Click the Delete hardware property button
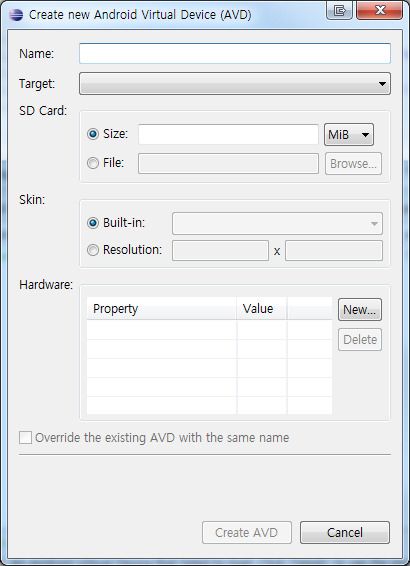Screen dimensions: 410x566 (x=360, y=339)
